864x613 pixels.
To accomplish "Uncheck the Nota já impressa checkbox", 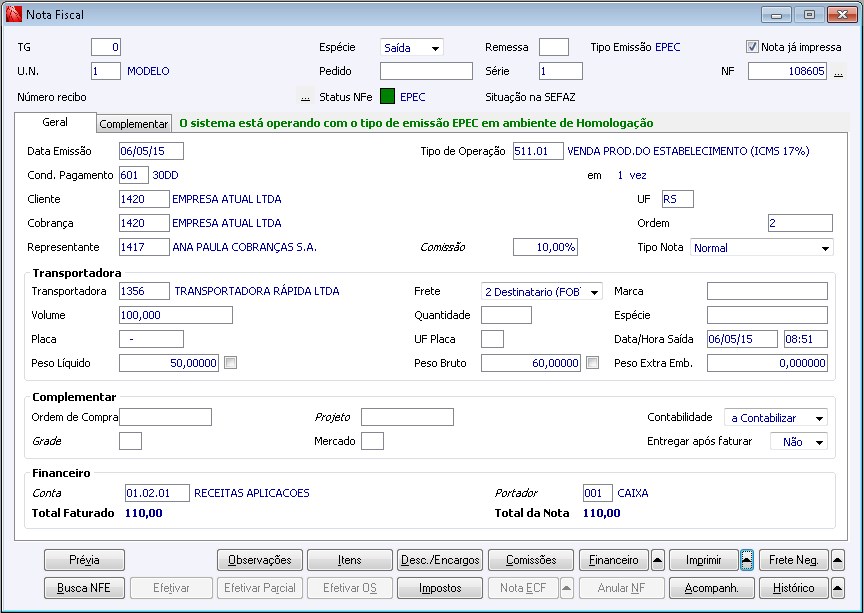I will click(x=753, y=47).
